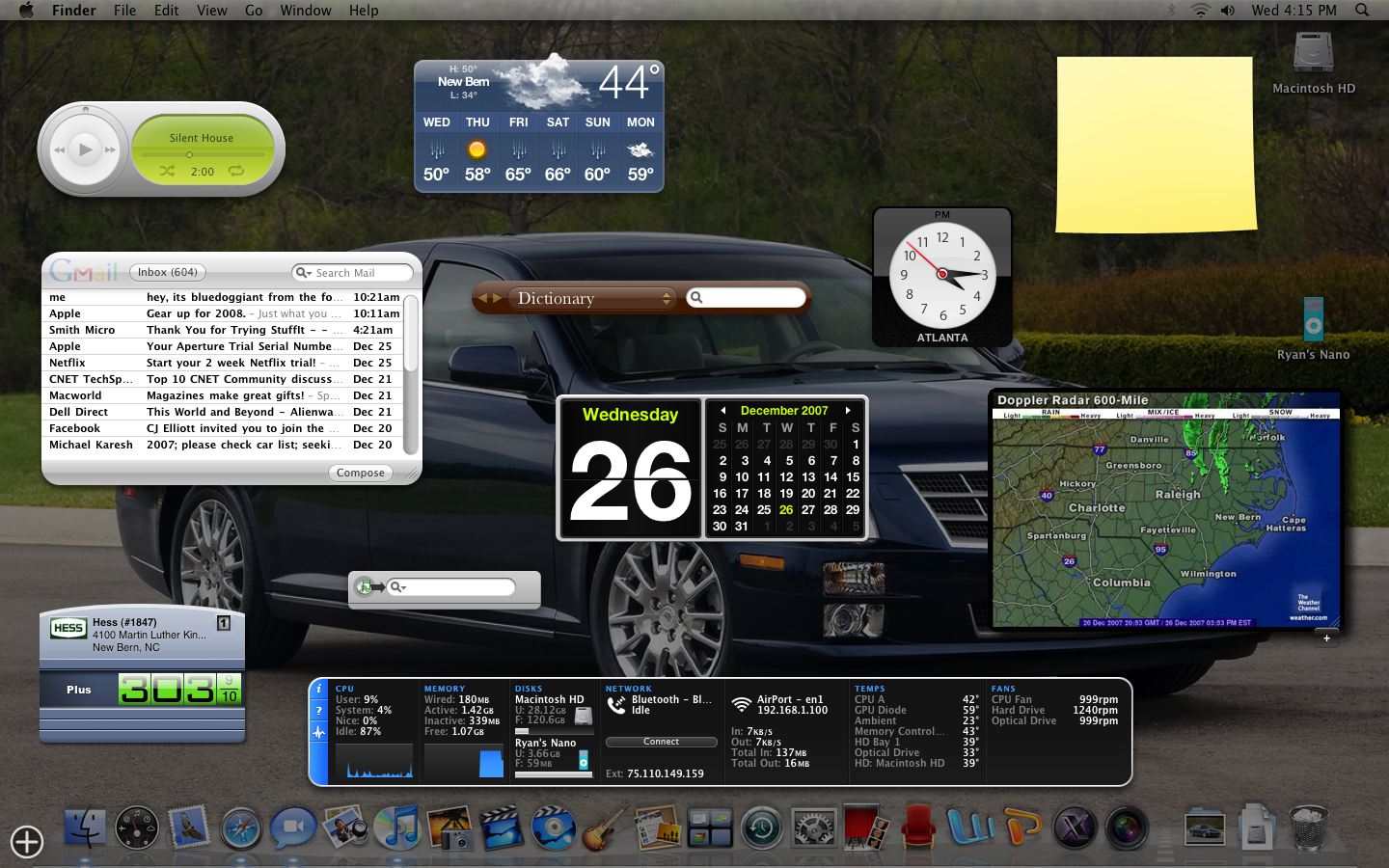
Task: Select December 25 in the calendar
Action: pyautogui.click(x=764, y=509)
